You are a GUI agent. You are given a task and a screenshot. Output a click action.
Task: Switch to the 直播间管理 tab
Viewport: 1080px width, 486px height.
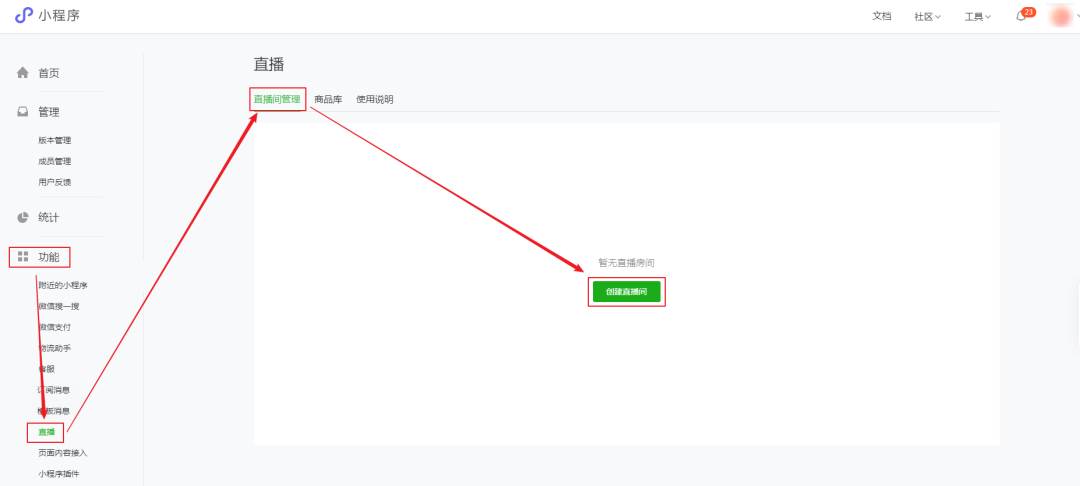[277, 99]
